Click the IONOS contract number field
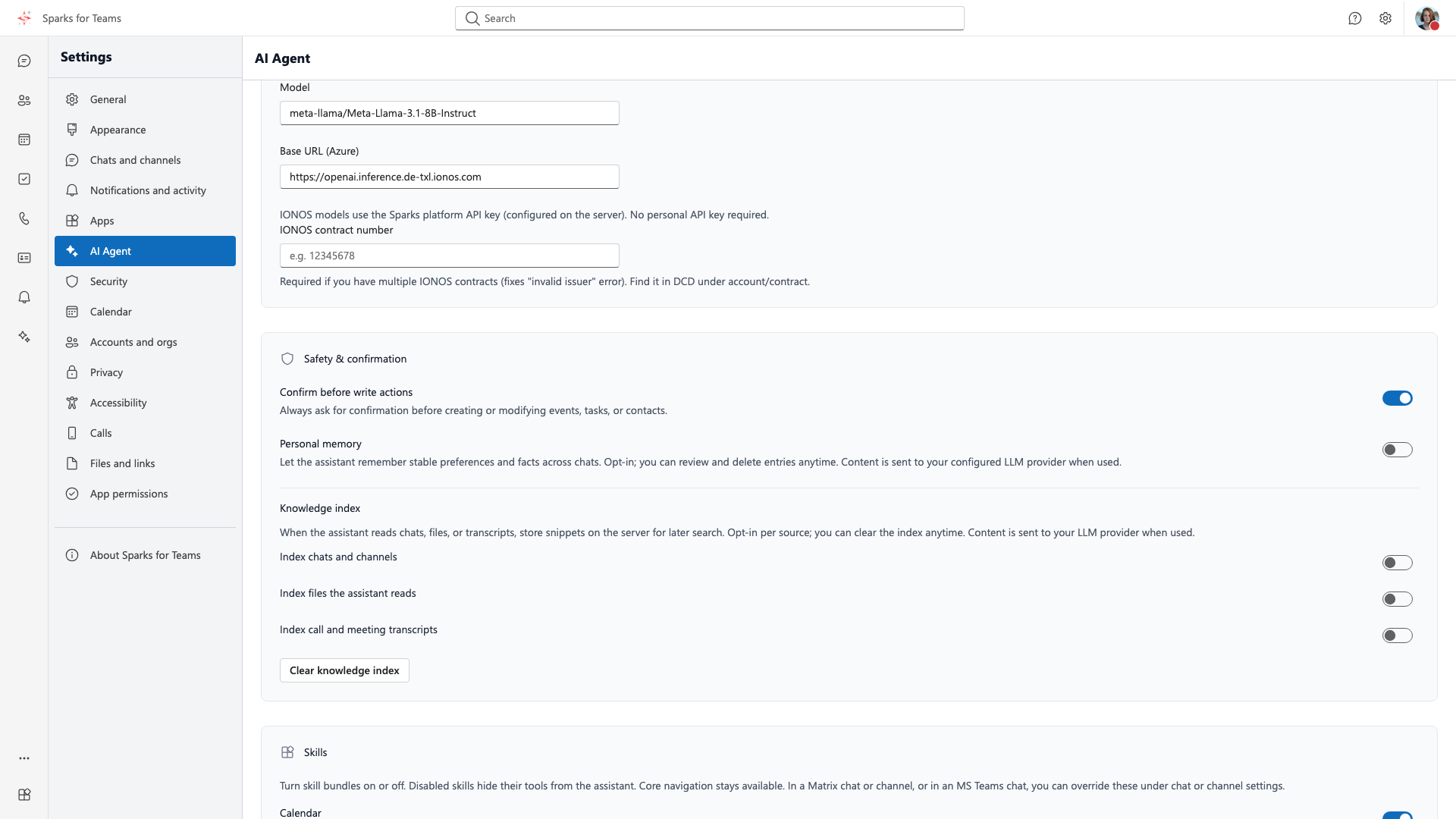1456x819 pixels. (x=449, y=256)
